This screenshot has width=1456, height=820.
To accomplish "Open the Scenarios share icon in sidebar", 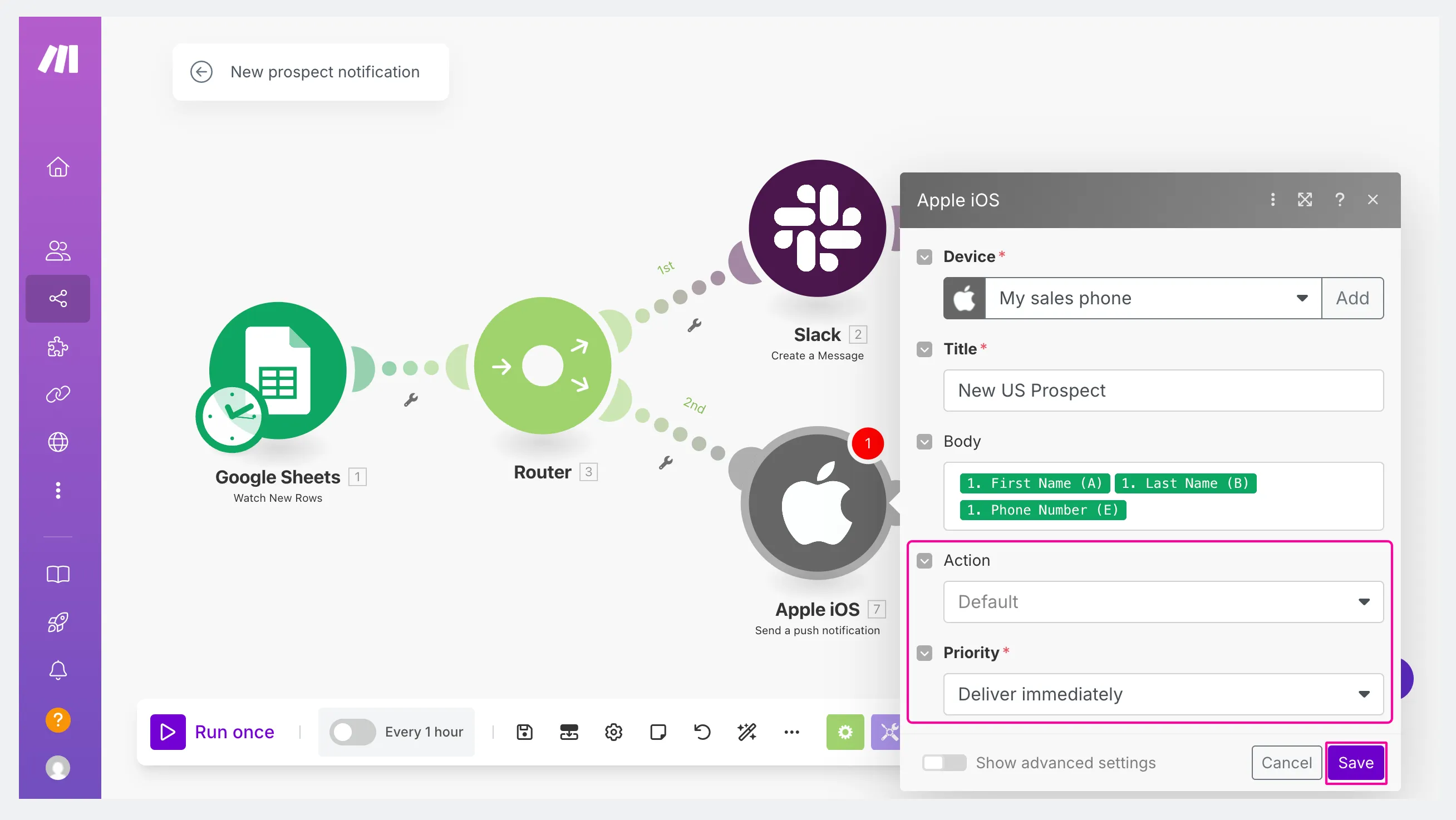I will coord(58,298).
